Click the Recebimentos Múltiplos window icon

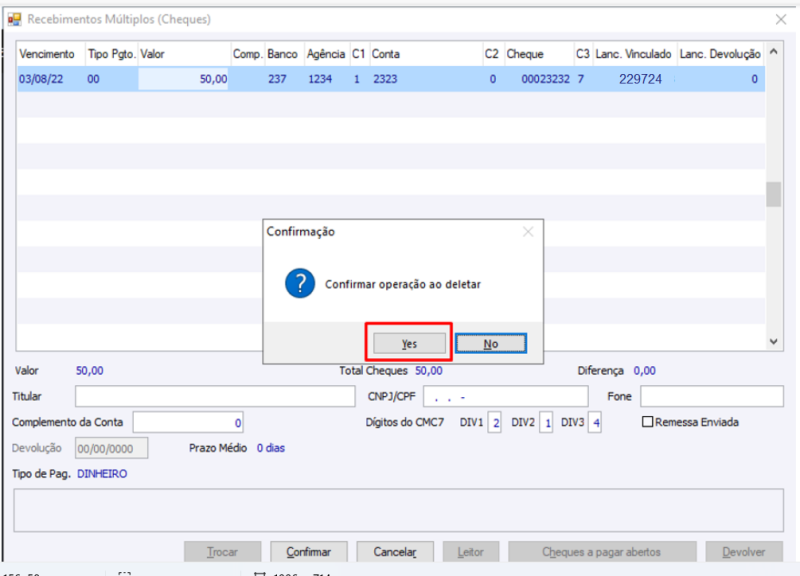(x=14, y=19)
